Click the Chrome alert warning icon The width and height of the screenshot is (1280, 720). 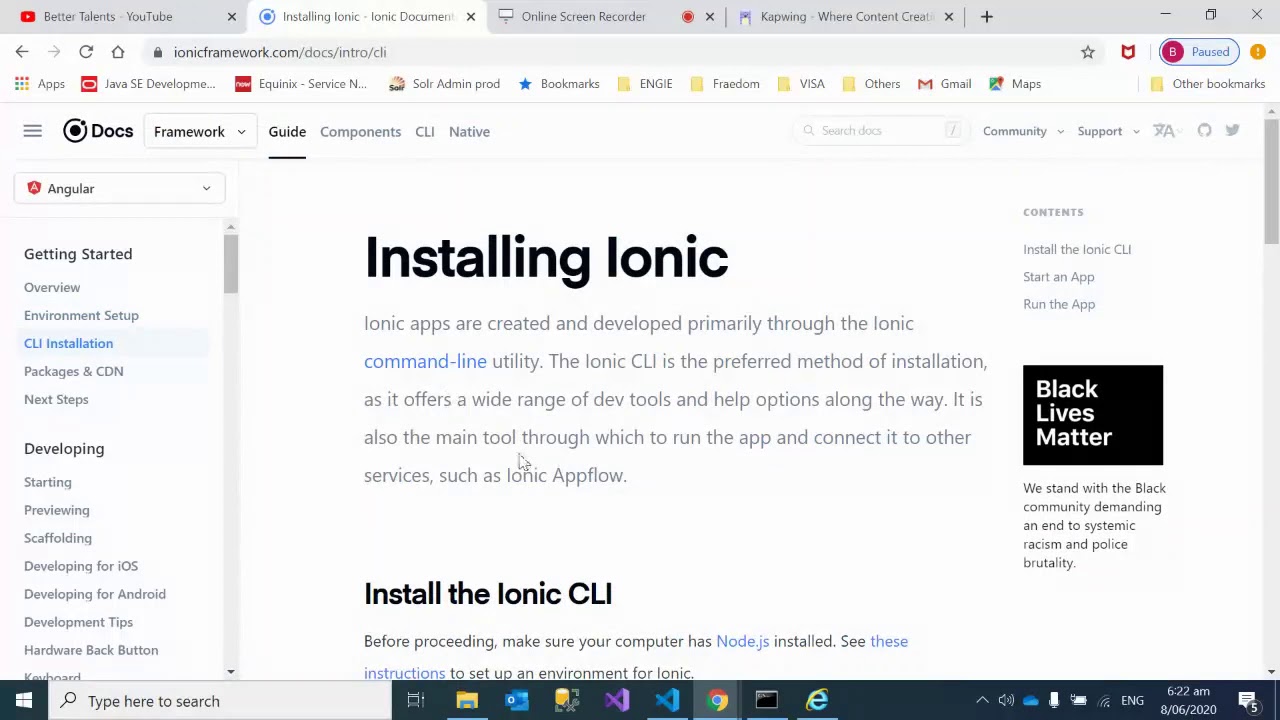[x=1258, y=52]
